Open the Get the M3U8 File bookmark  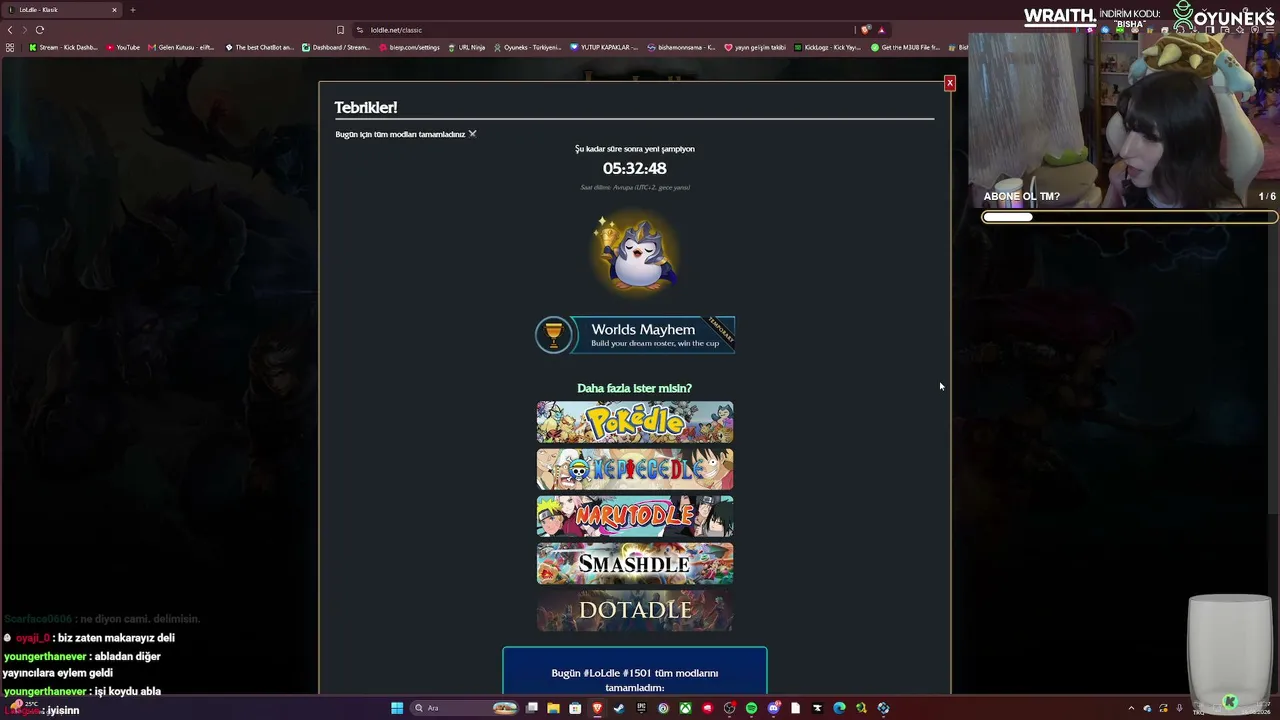click(905, 47)
